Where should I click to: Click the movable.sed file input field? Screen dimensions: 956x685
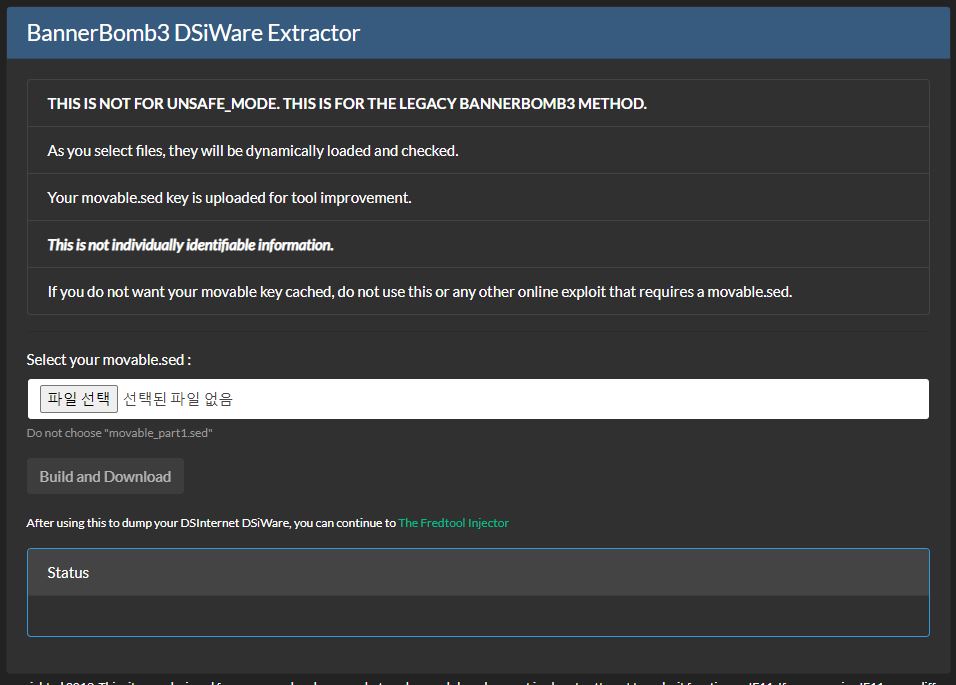(x=478, y=399)
